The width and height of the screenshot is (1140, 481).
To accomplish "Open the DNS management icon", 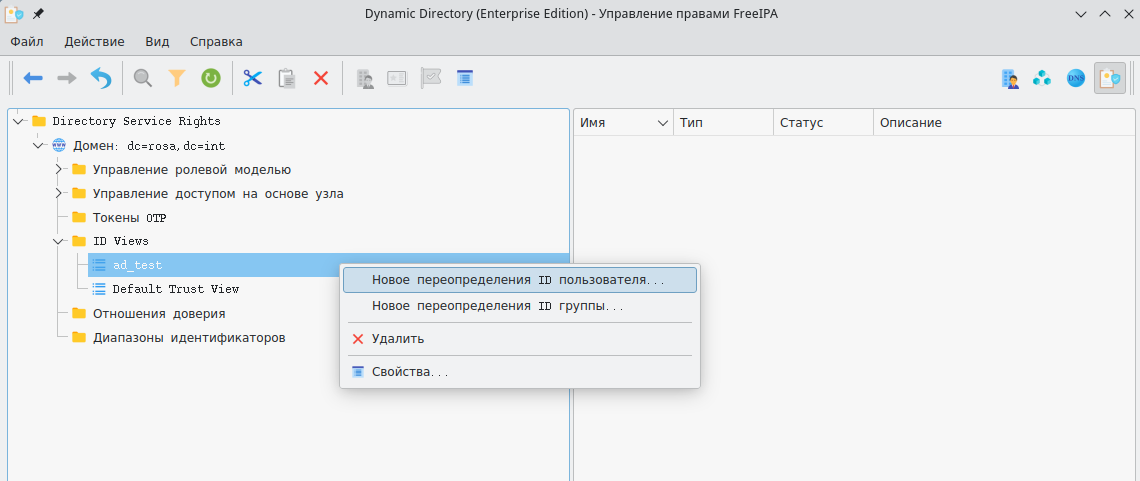I will pyautogui.click(x=1076, y=78).
